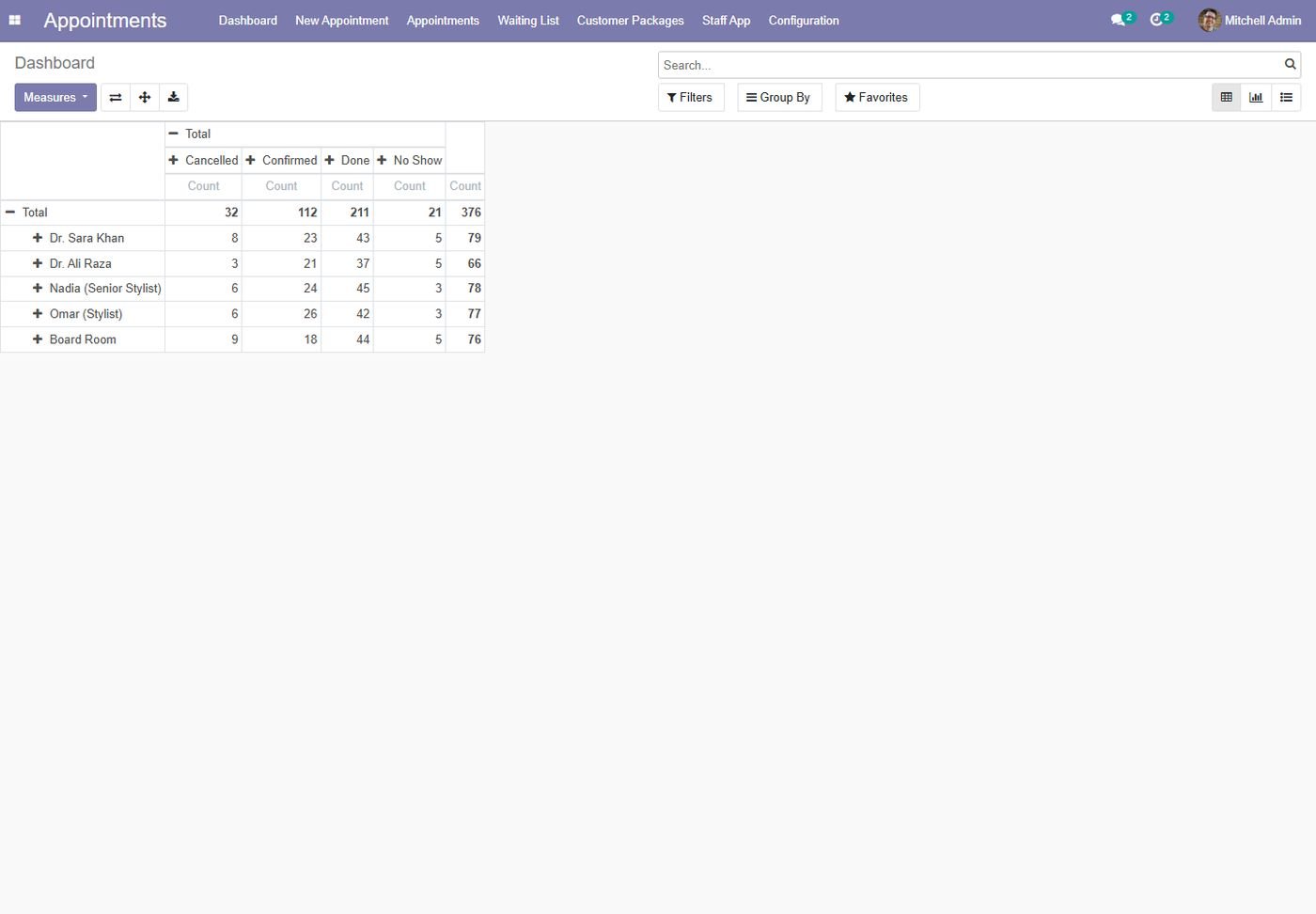Open the Staff App menu
Screen dimensions: 1316x914
click(x=727, y=20)
